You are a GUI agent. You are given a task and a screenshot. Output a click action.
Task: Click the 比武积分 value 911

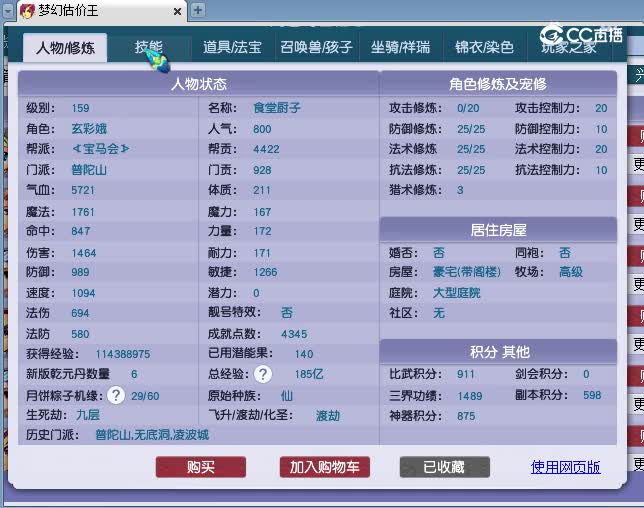[466, 374]
